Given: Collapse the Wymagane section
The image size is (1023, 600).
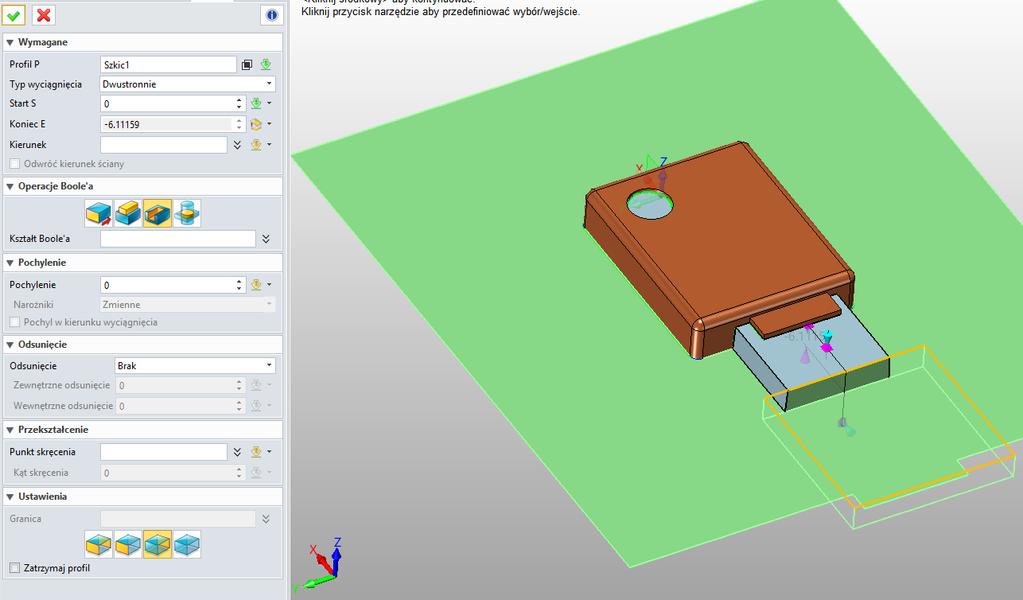Looking at the screenshot, I should pyautogui.click(x=10, y=42).
